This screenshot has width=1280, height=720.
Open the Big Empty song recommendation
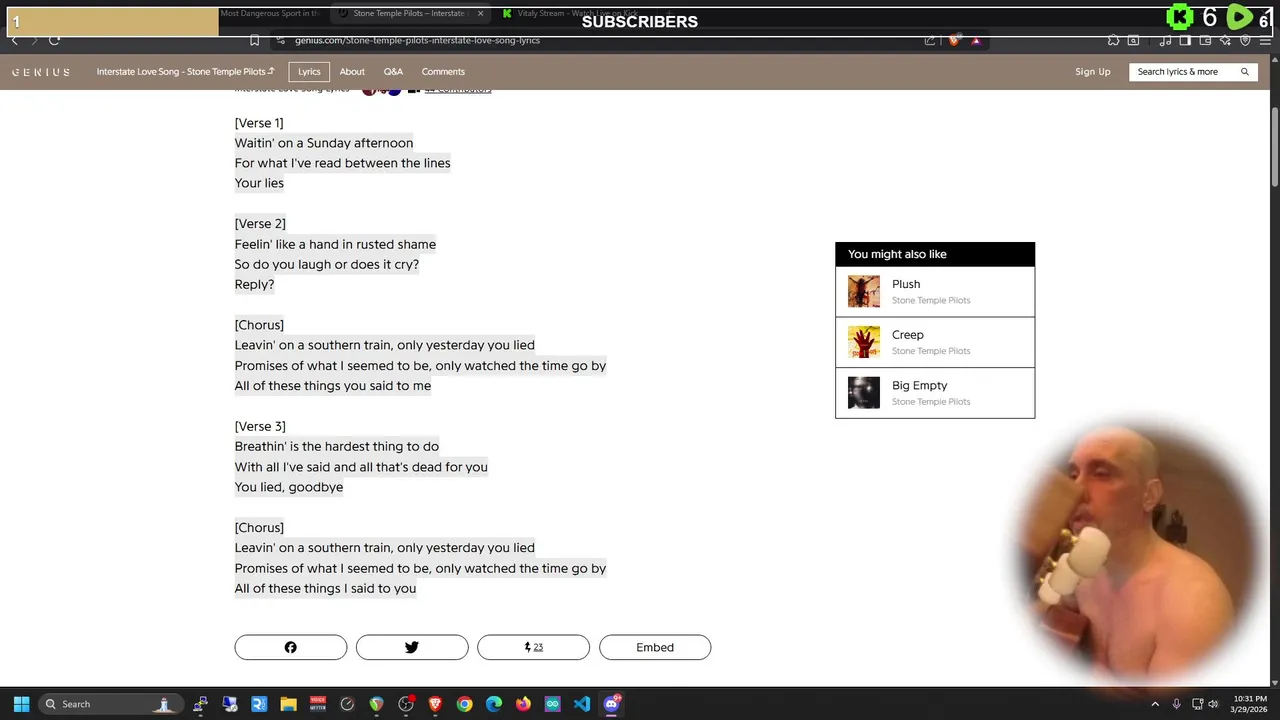point(935,393)
